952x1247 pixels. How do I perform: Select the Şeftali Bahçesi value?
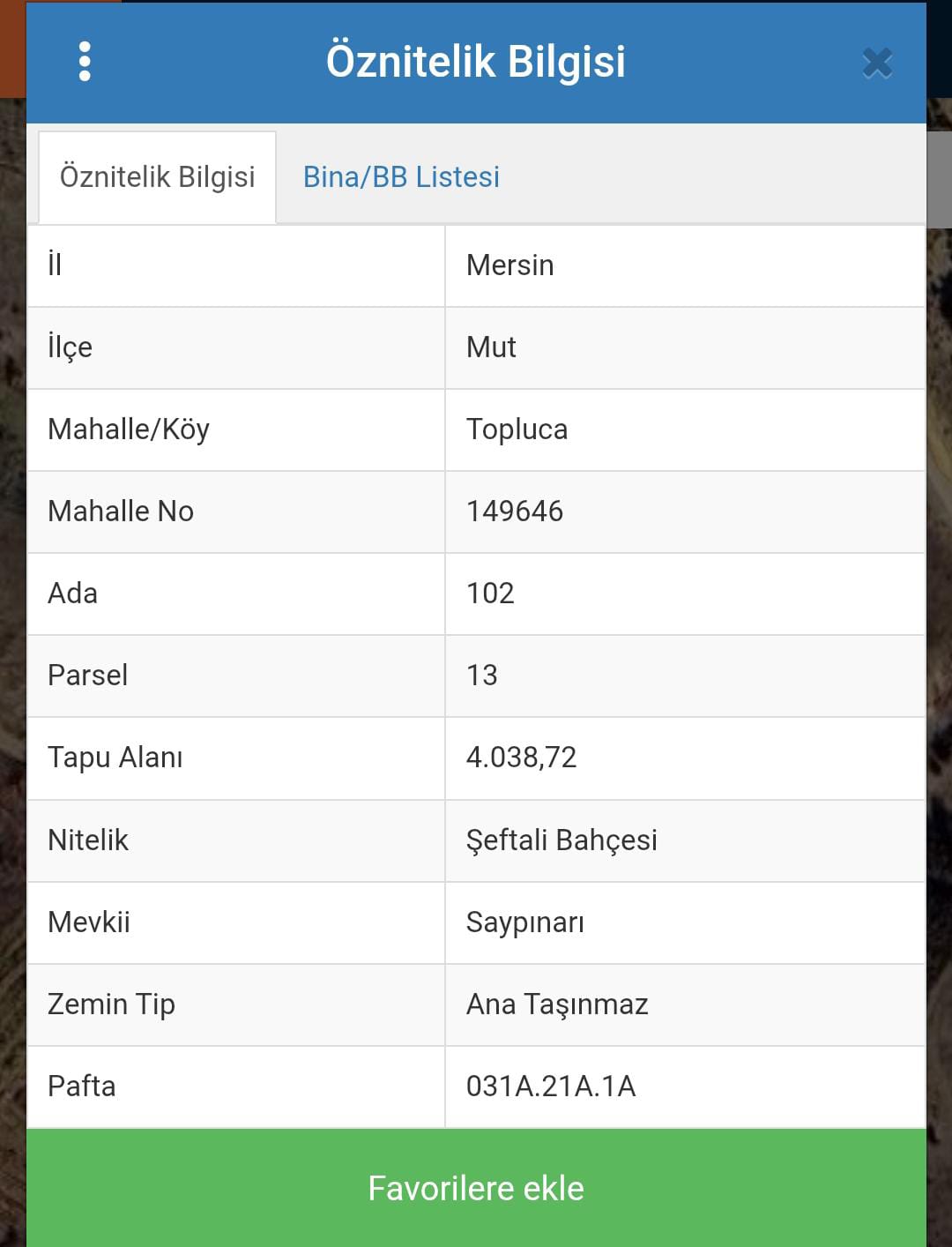[x=562, y=840]
